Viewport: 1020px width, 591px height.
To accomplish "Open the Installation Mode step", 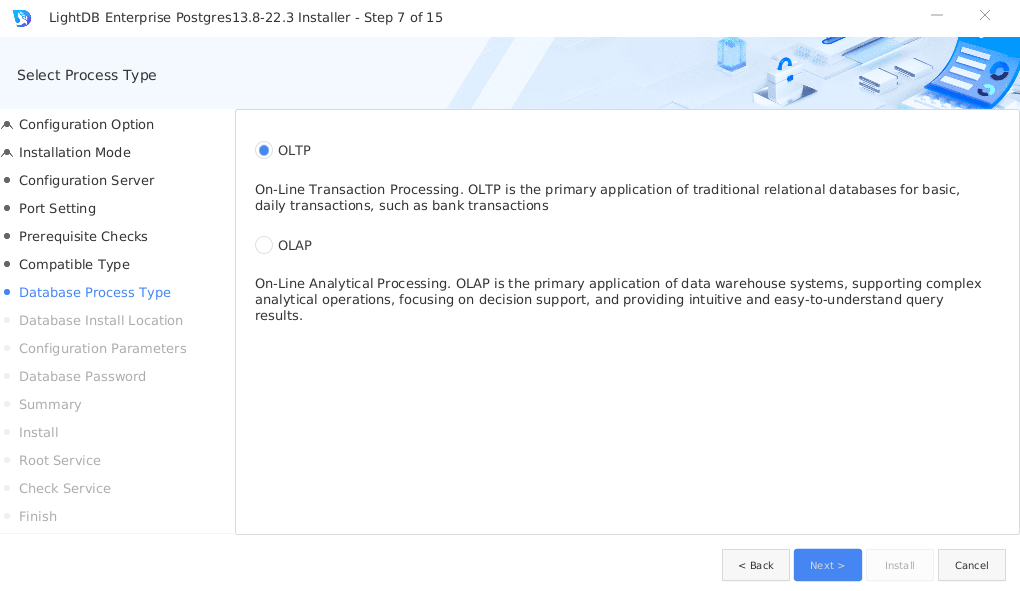I will pyautogui.click(x=75, y=152).
